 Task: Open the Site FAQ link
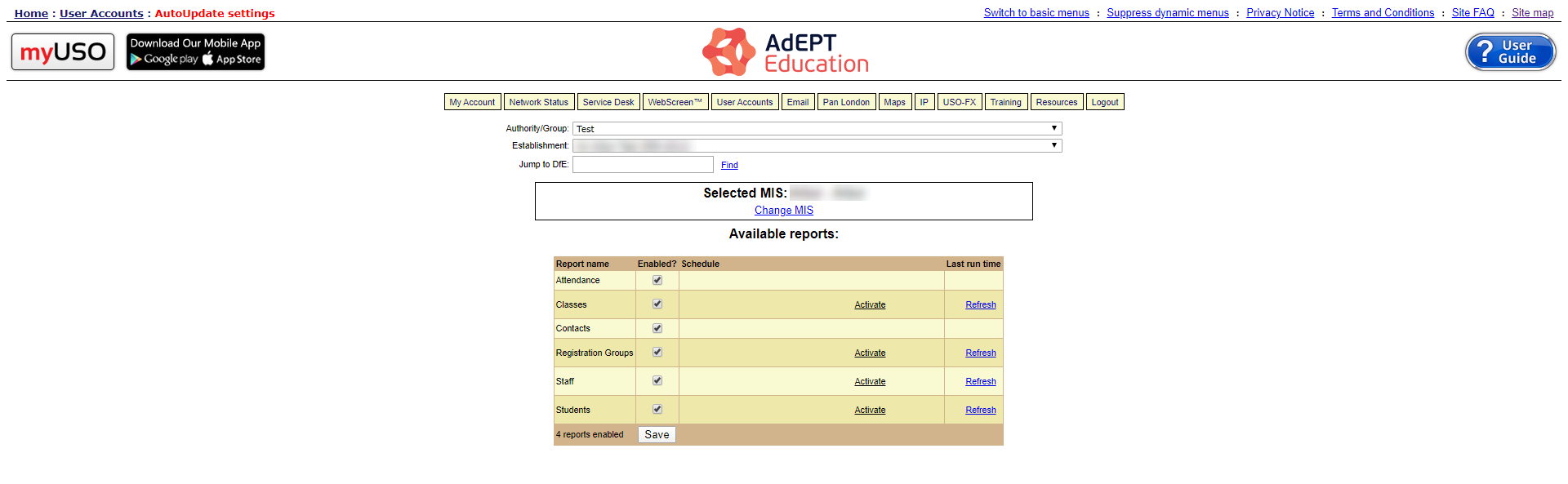[1473, 12]
